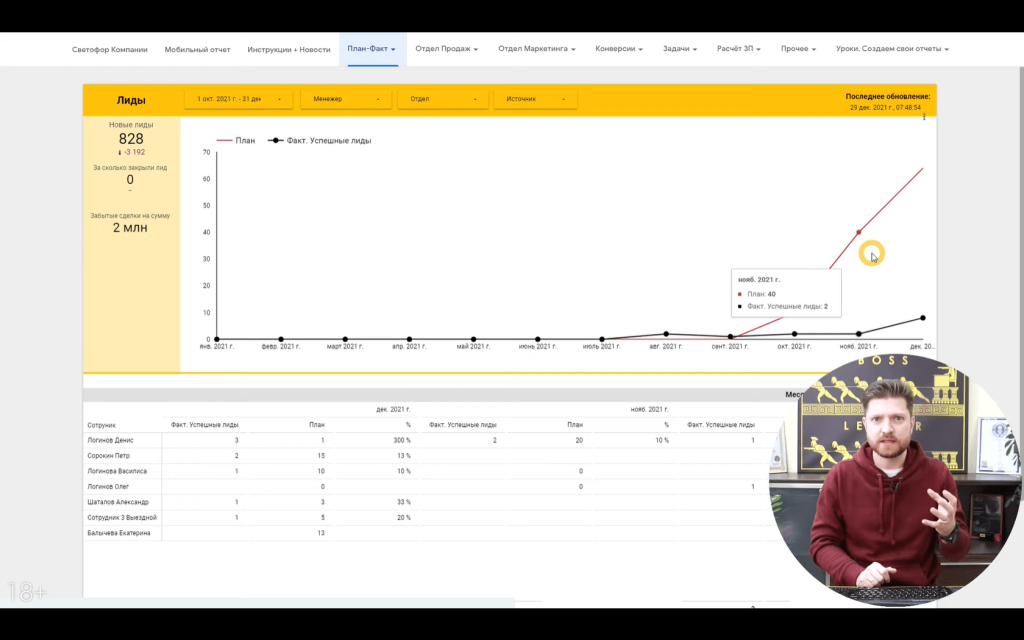Click the авг. 2021 fact data point
The height and width of the screenshot is (640, 1024).
pos(666,334)
